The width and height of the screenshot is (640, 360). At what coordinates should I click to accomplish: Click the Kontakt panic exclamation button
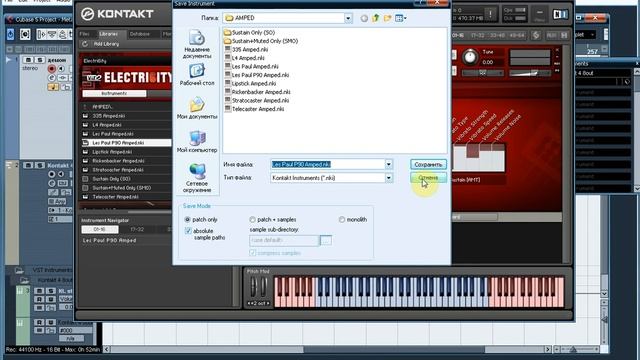click(x=490, y=14)
